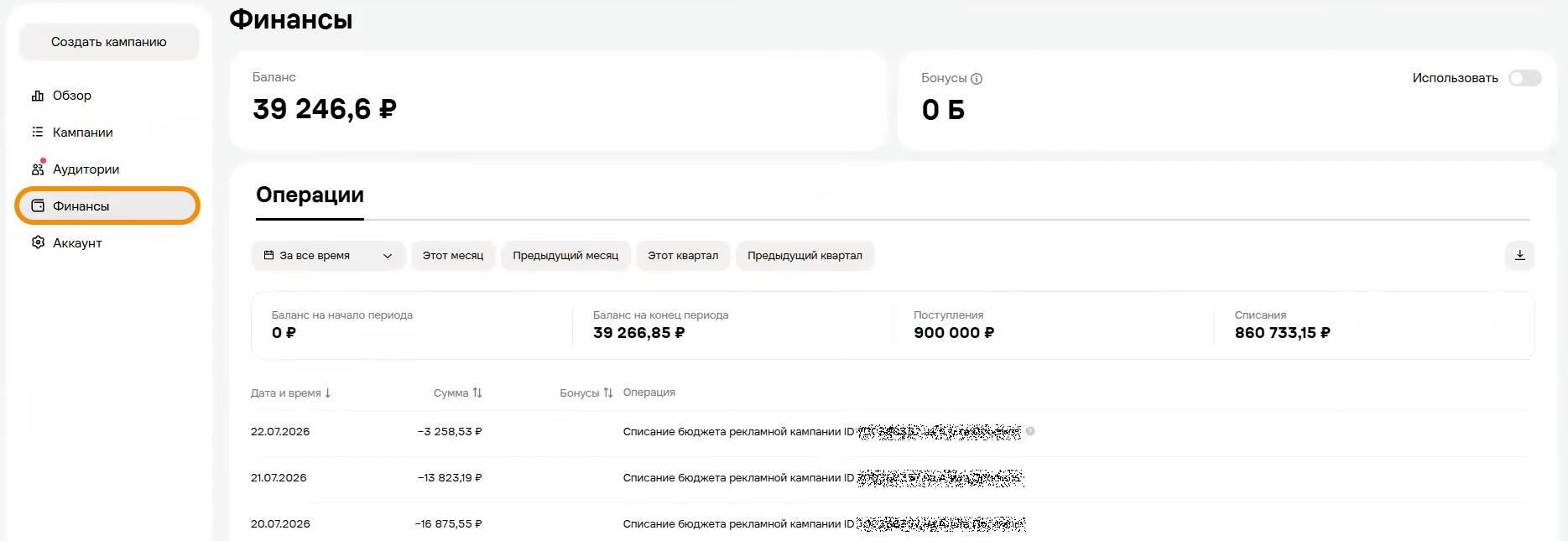Image resolution: width=1568 pixels, height=541 pixels.
Task: Toggle the Использовать bonuses switch
Action: pyautogui.click(x=1524, y=78)
